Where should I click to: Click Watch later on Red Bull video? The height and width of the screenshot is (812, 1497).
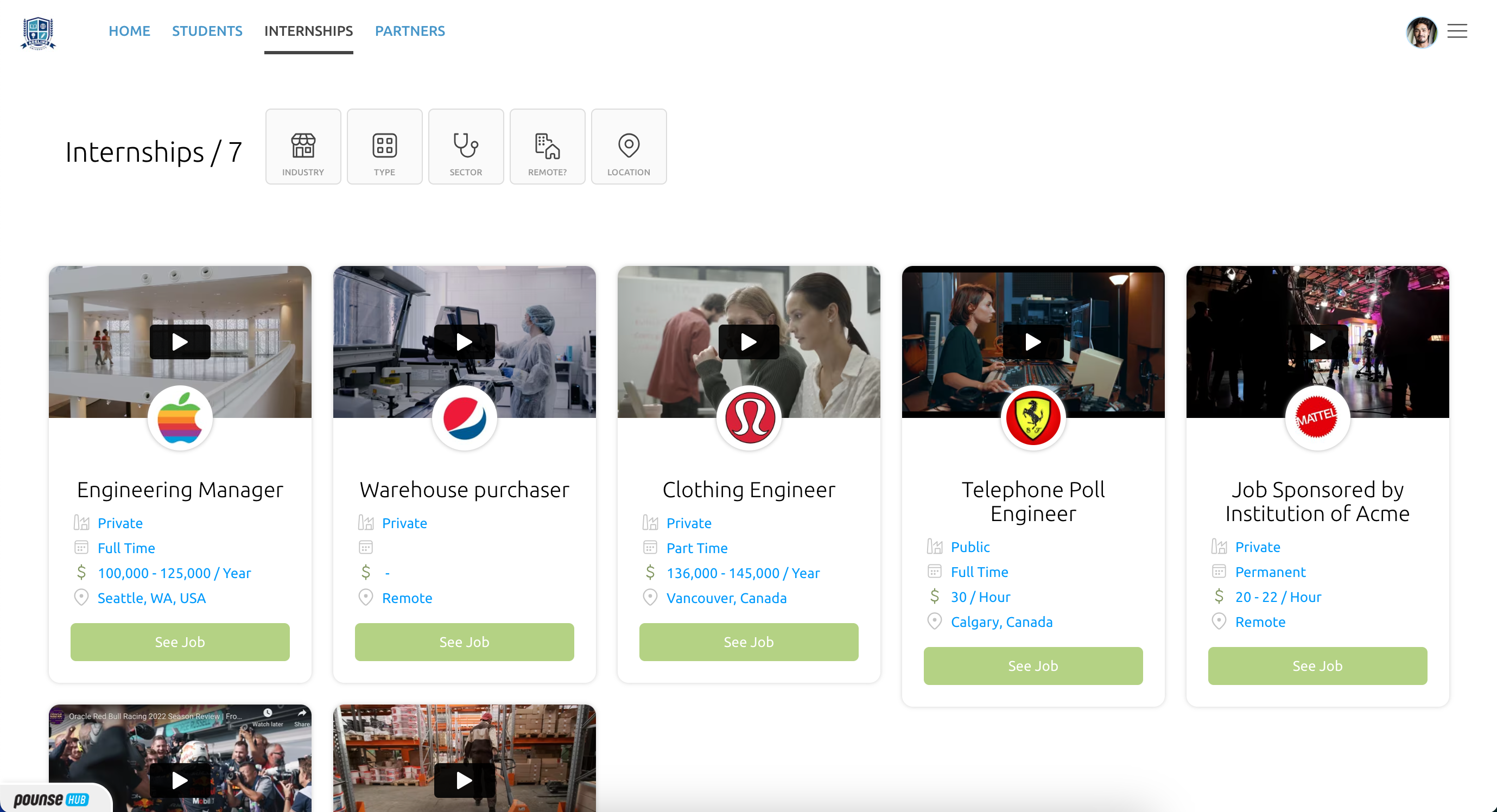(x=267, y=718)
